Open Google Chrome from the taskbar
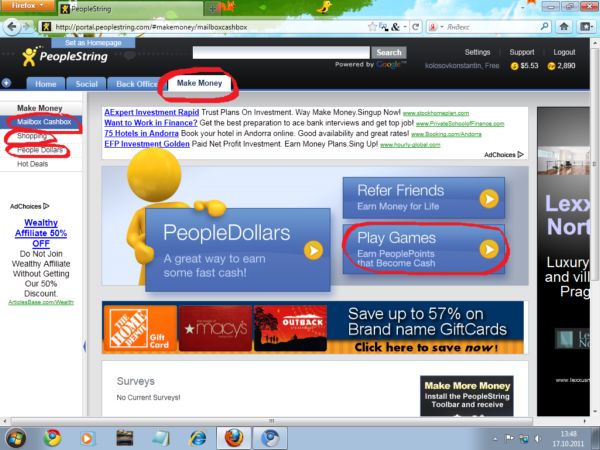Screen dimensions: 600x450 (52, 438)
